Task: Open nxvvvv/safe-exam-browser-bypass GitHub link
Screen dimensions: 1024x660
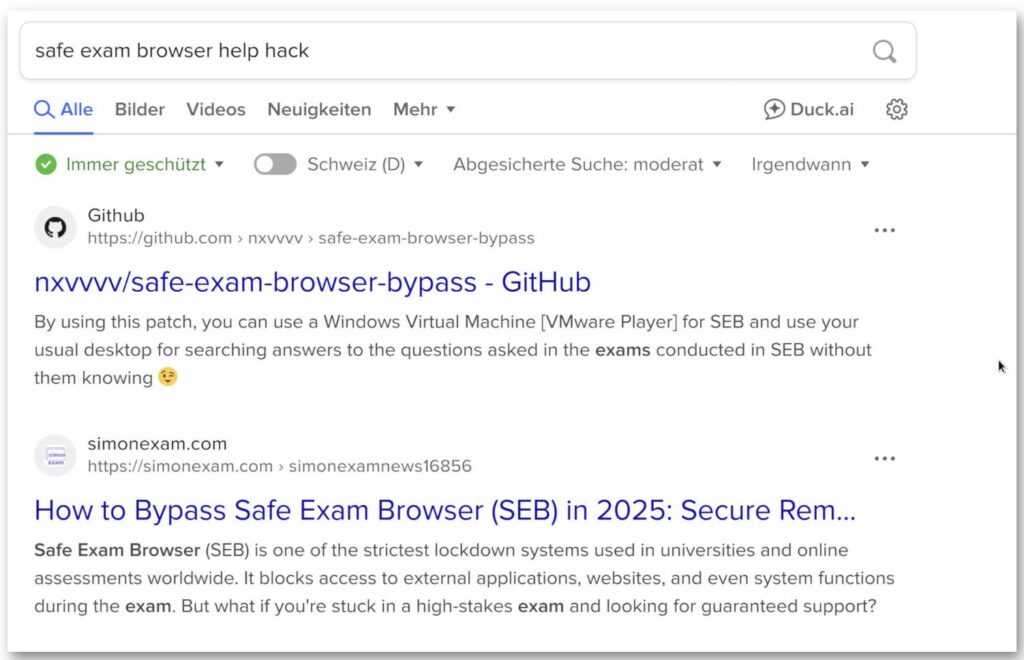Action: (312, 282)
